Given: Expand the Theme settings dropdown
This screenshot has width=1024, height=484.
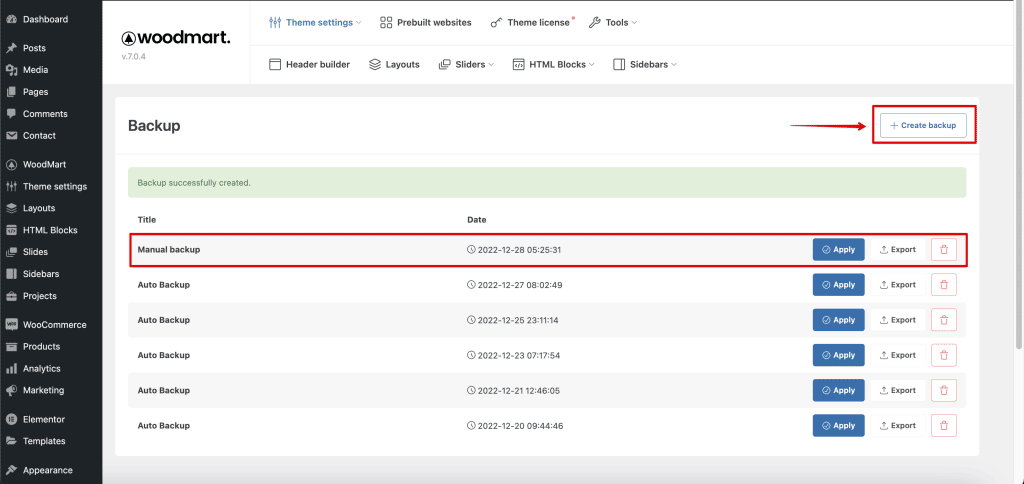Looking at the screenshot, I should pyautogui.click(x=315, y=22).
